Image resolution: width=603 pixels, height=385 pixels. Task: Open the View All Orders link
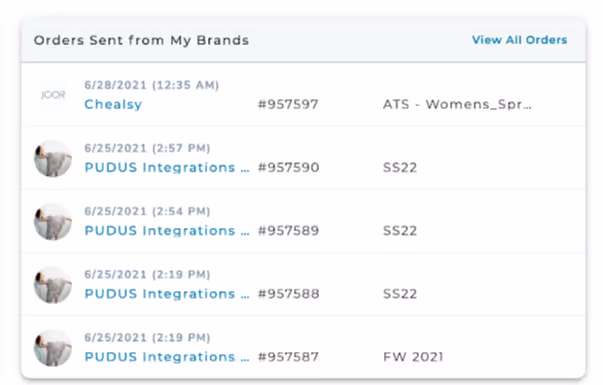(x=520, y=40)
